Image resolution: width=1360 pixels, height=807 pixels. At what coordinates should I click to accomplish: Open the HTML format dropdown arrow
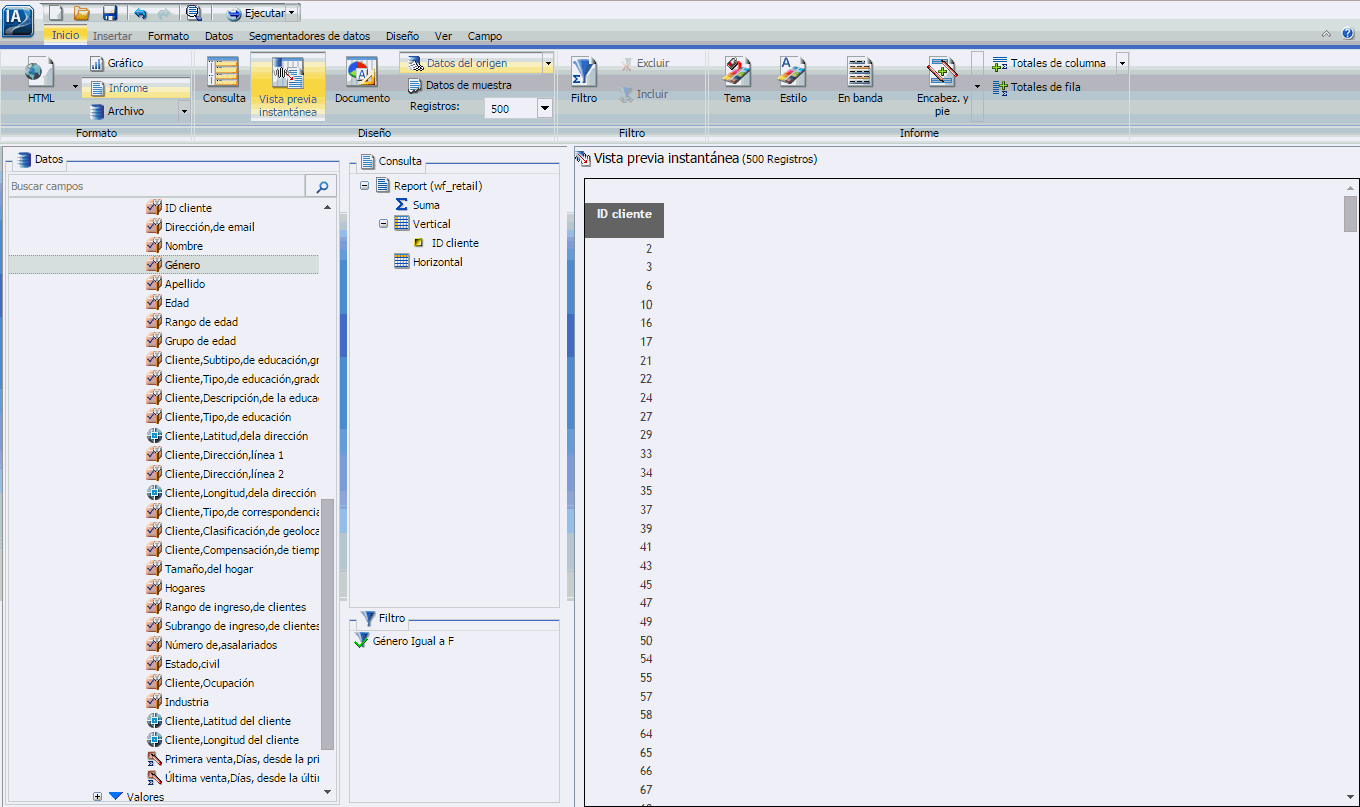click(75, 87)
